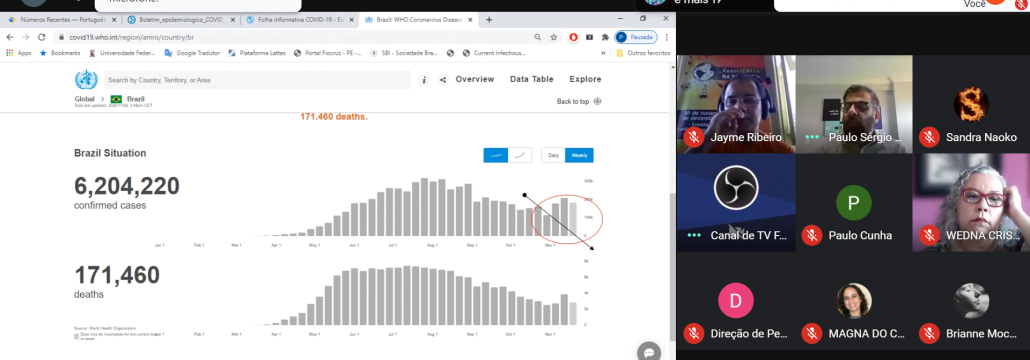Viewport: 1030px width, 360px height.
Task: Click the share icon in WHO header
Action: 443,79
